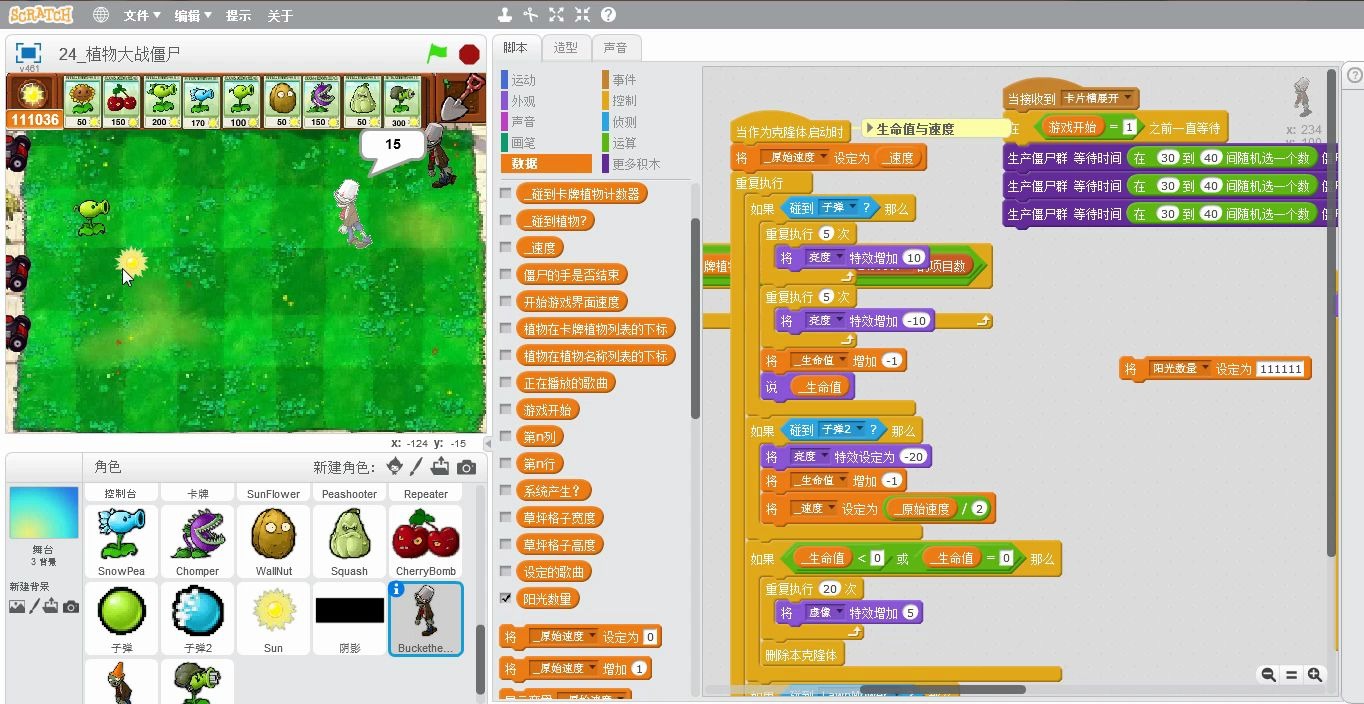Edit the 111111 value field
The height and width of the screenshot is (704, 1364).
click(x=1281, y=369)
